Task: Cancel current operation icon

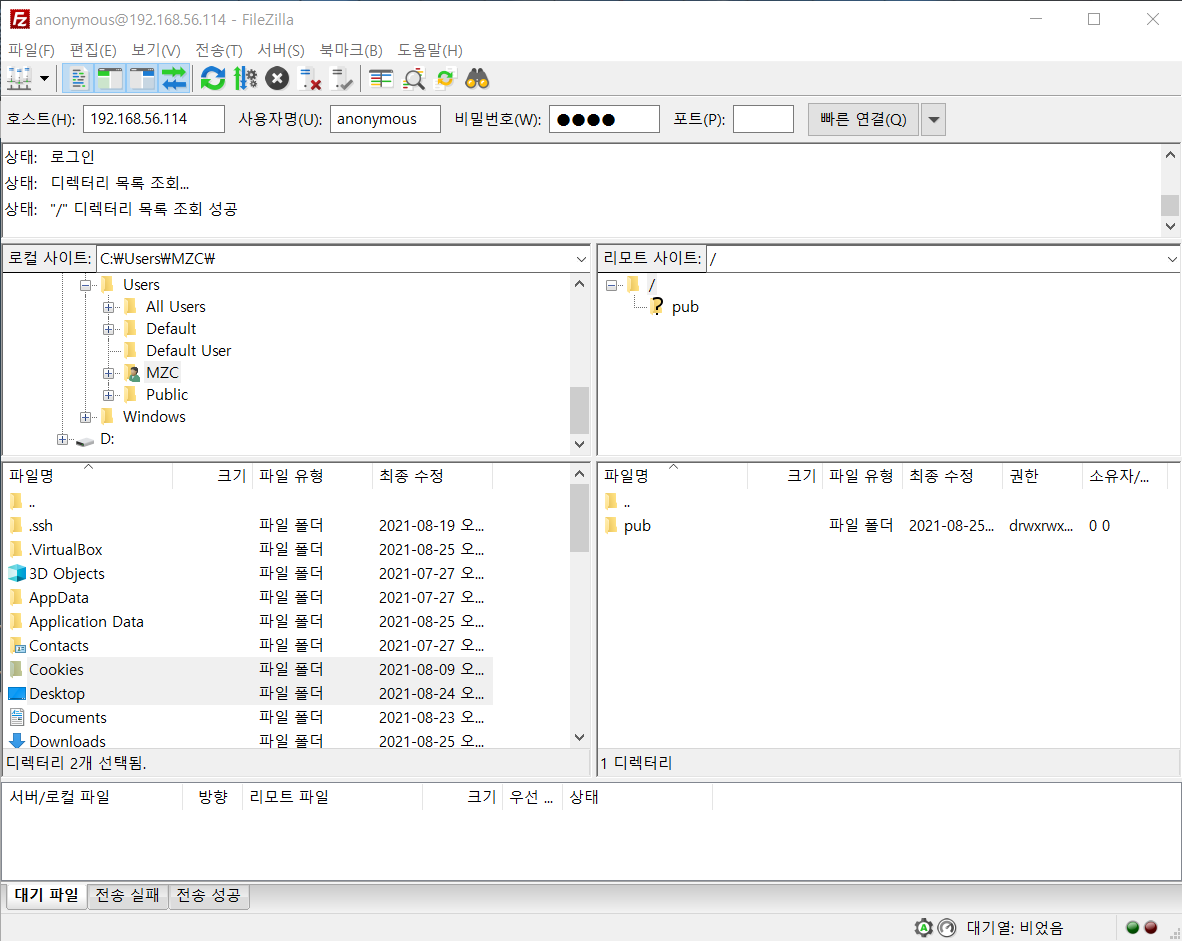Action: [277, 78]
